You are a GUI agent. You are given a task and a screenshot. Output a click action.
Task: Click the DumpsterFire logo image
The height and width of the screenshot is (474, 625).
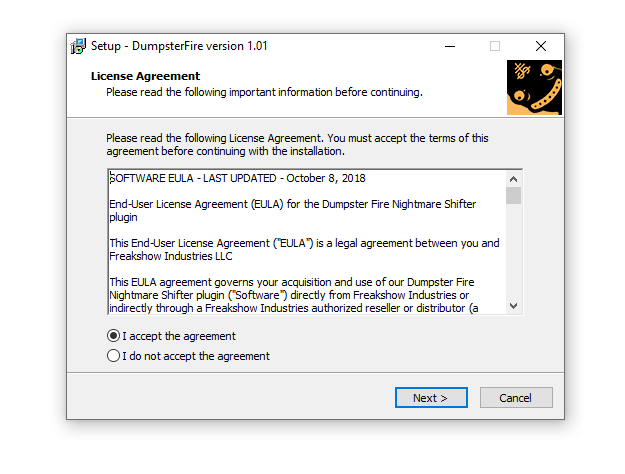534,87
